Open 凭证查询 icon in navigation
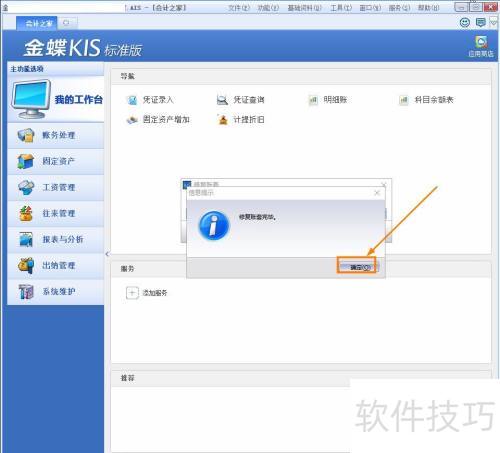 (222, 100)
